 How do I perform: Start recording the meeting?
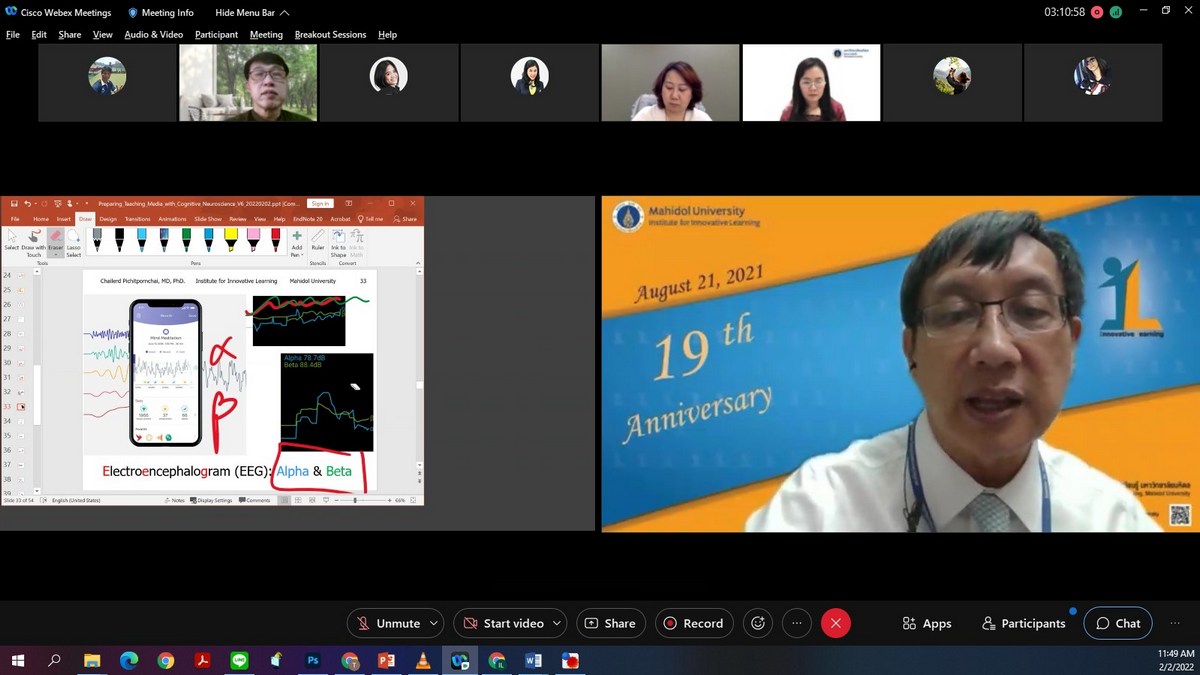point(694,623)
